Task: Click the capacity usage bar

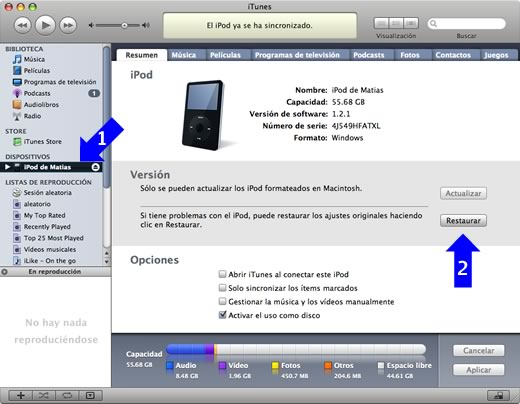Action: click(296, 349)
